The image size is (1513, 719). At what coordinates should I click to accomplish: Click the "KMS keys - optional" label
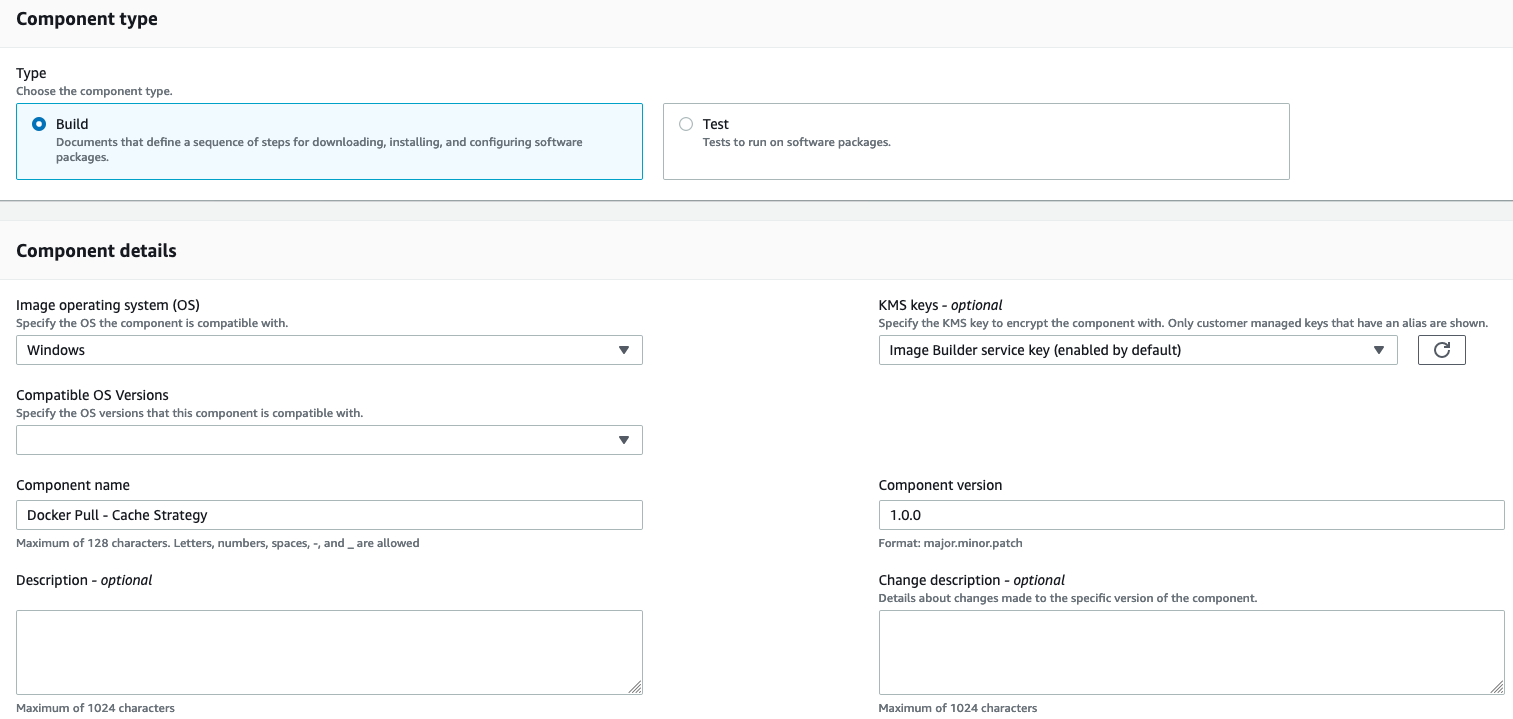pyautogui.click(x=940, y=305)
